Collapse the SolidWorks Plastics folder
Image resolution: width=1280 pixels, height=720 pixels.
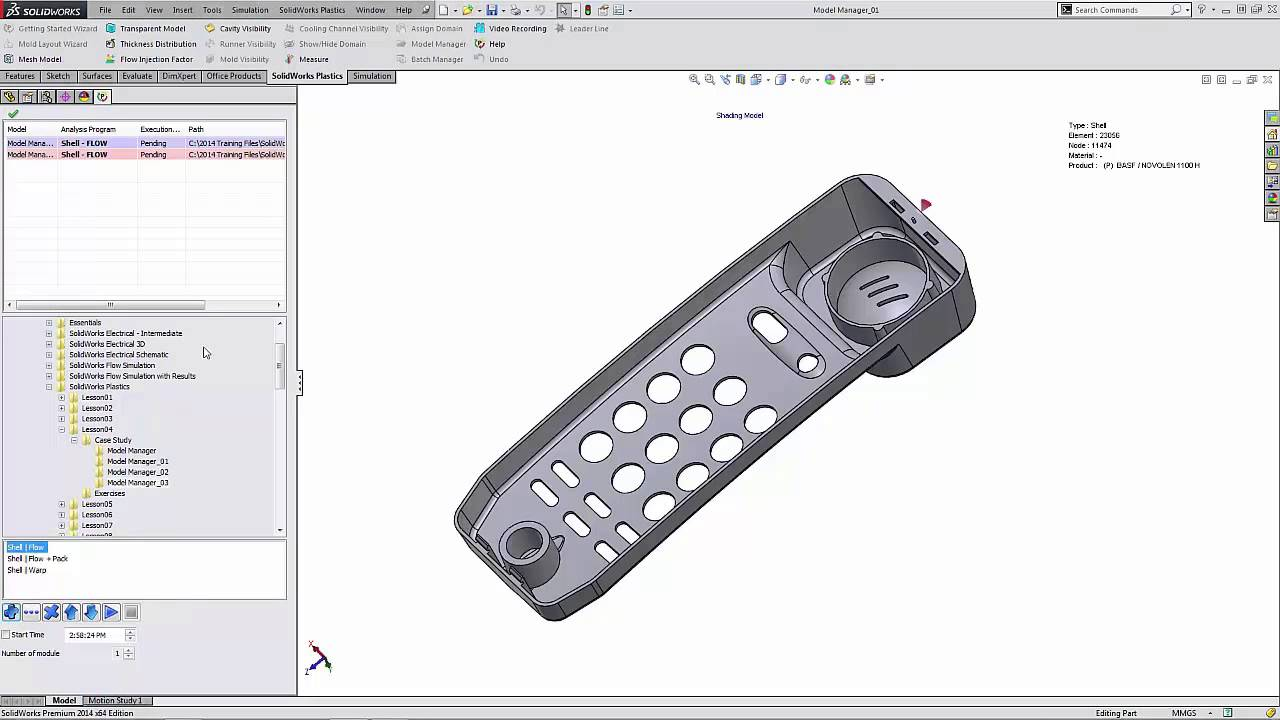pyautogui.click(x=49, y=387)
